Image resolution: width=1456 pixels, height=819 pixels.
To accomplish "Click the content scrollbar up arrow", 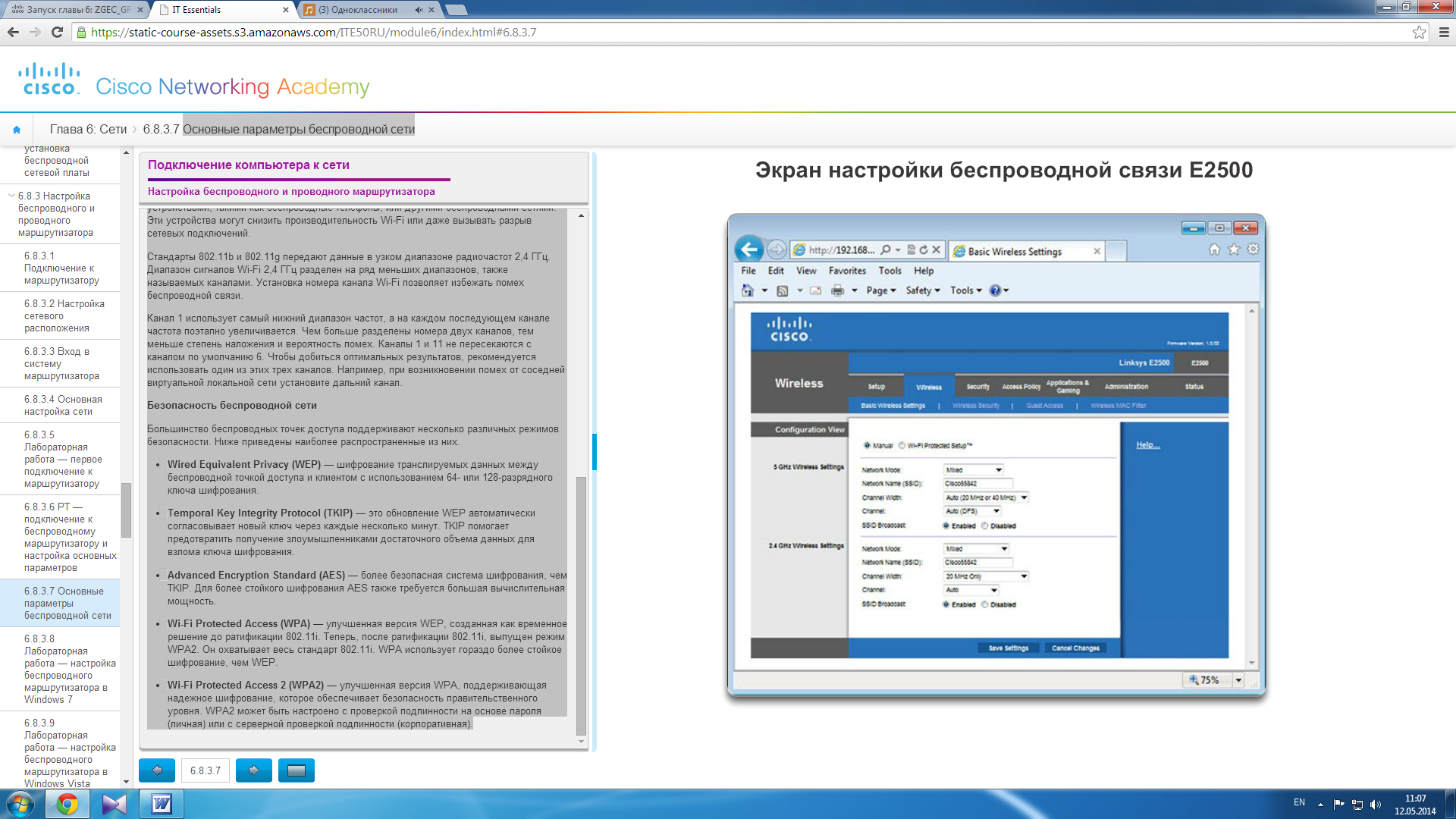I will tap(581, 215).
